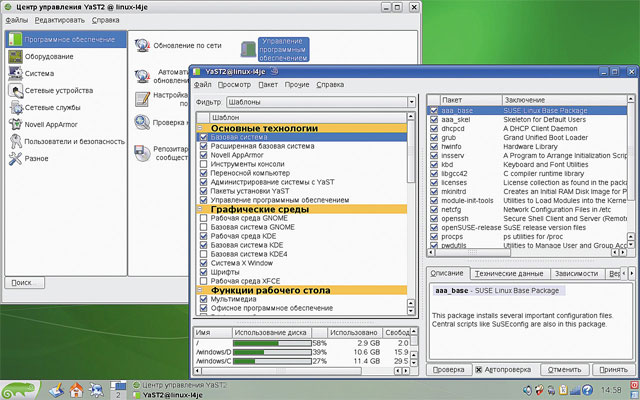Screen dimensions: 640x400
Task: Open the volume speaker tray icon
Action: (x=528, y=390)
